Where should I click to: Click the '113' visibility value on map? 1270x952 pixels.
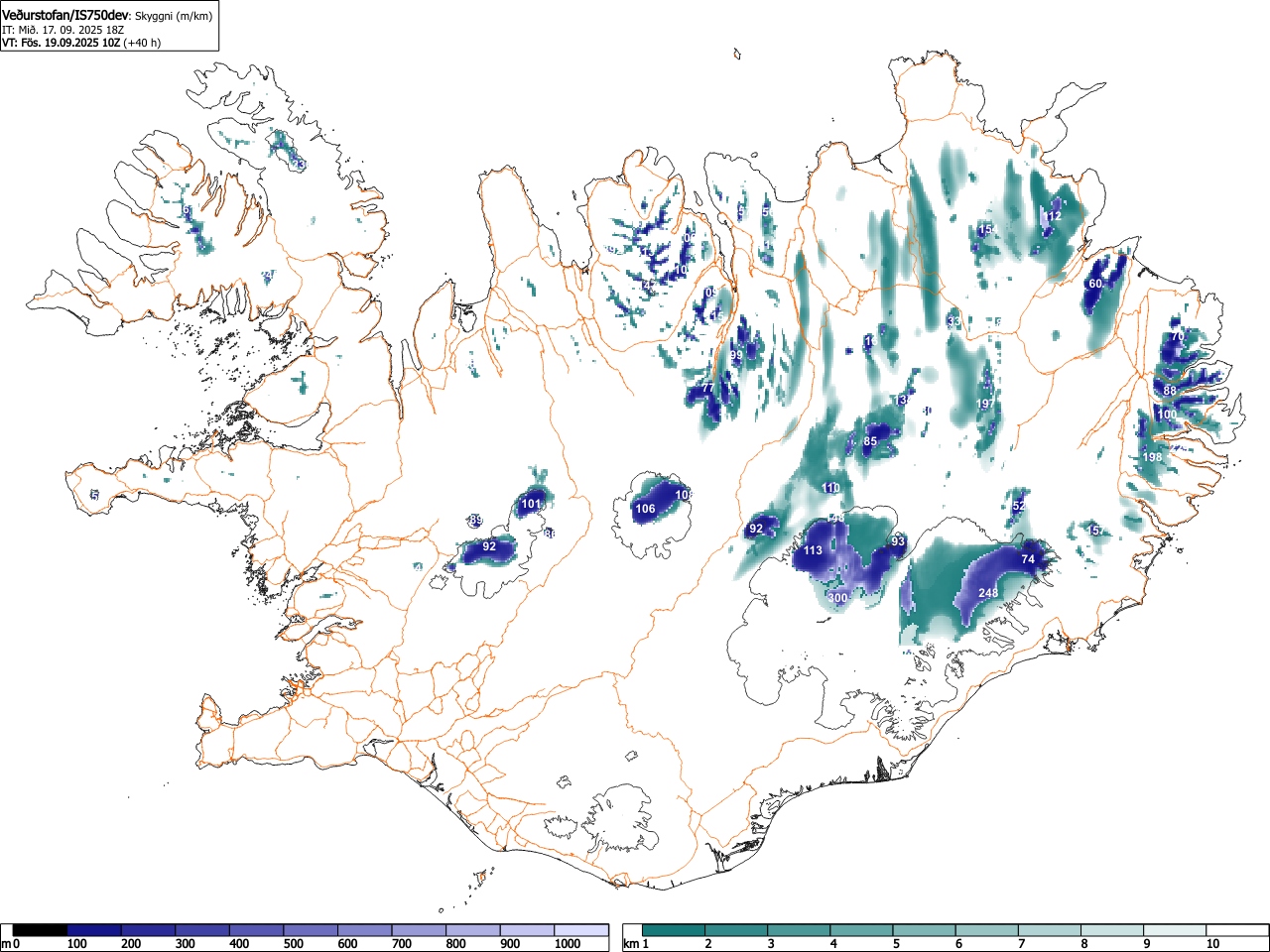pyautogui.click(x=813, y=550)
